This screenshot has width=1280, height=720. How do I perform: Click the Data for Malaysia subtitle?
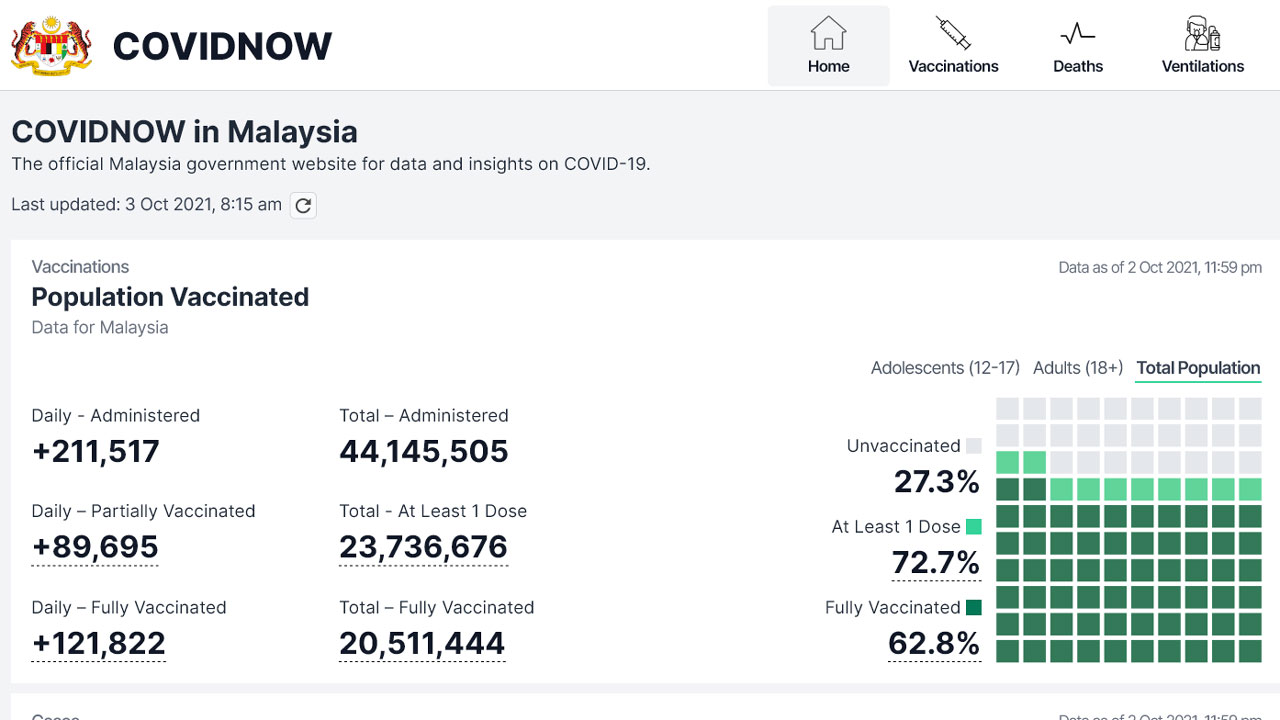tap(100, 327)
